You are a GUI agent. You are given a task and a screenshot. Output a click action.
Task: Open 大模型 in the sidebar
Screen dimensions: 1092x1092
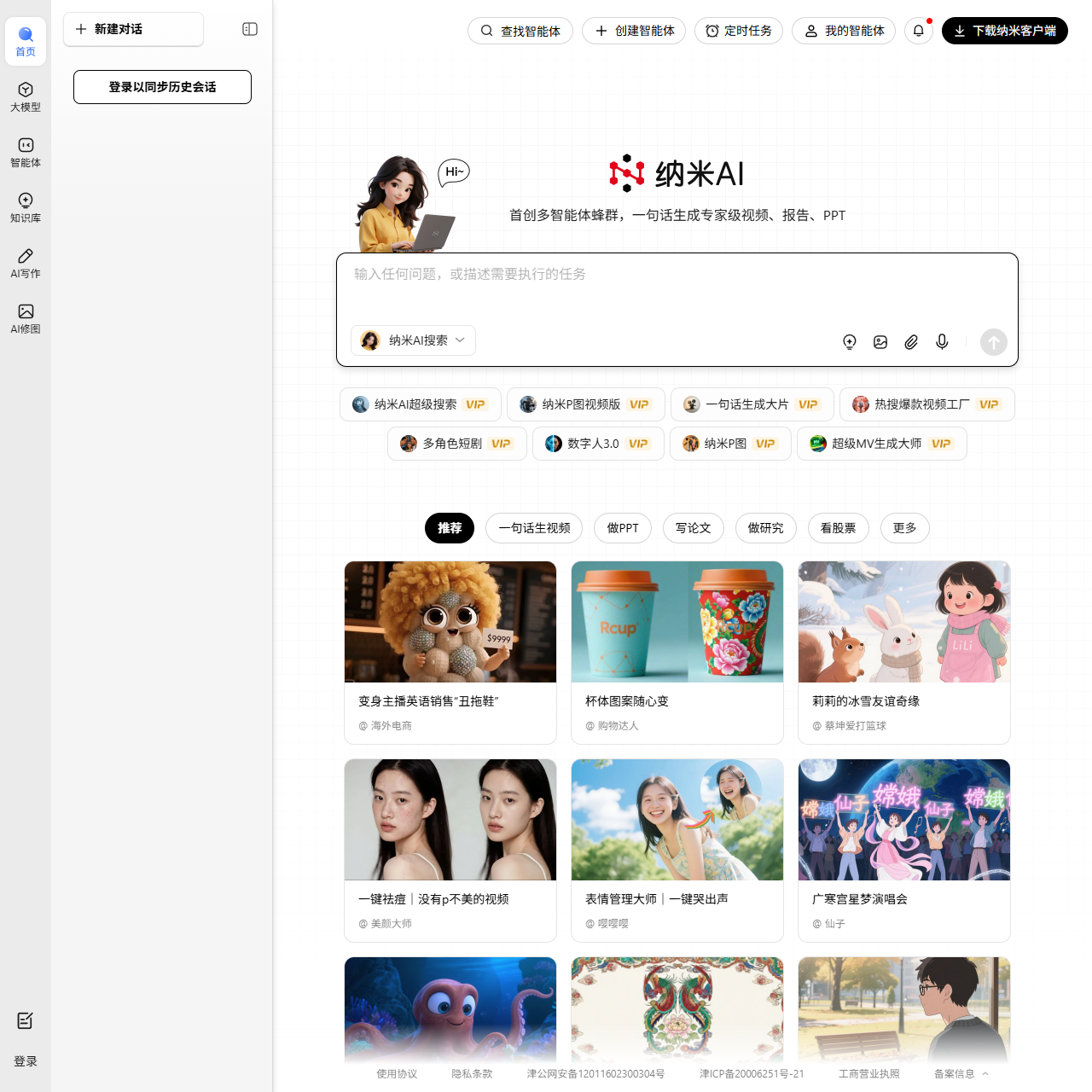(x=26, y=96)
